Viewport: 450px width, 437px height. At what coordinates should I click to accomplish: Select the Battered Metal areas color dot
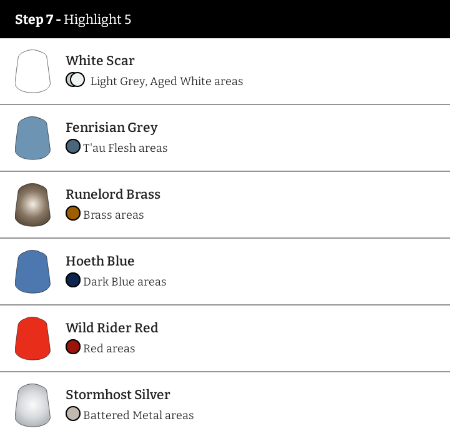pyautogui.click(x=73, y=414)
